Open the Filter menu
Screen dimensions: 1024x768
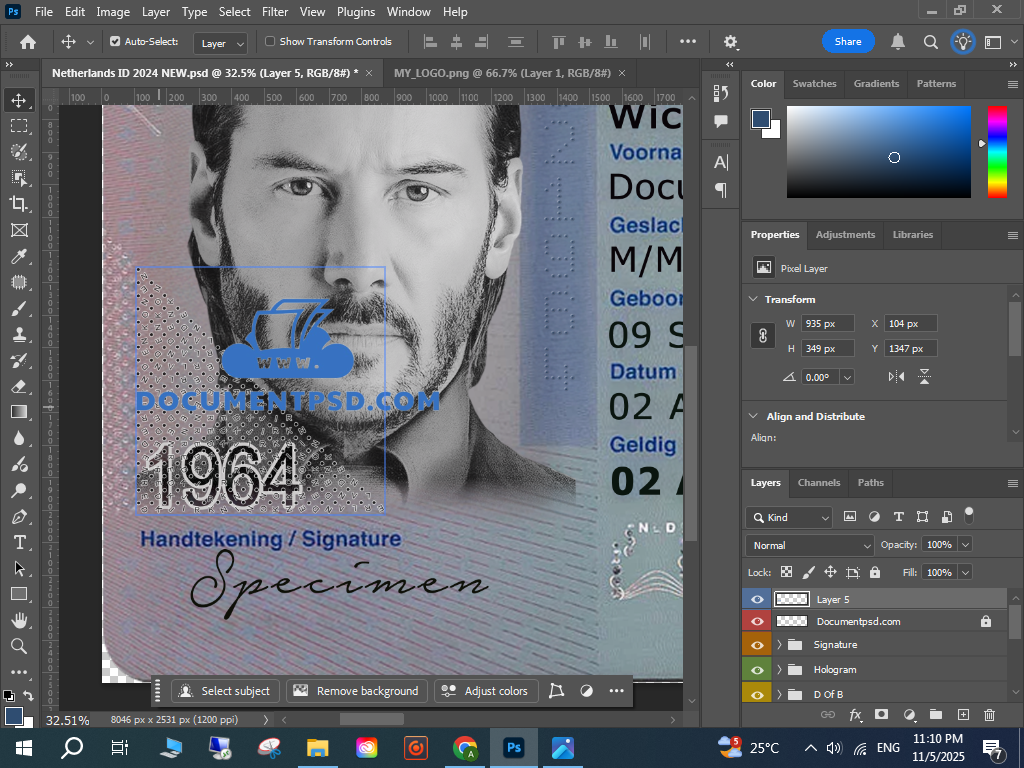[275, 12]
